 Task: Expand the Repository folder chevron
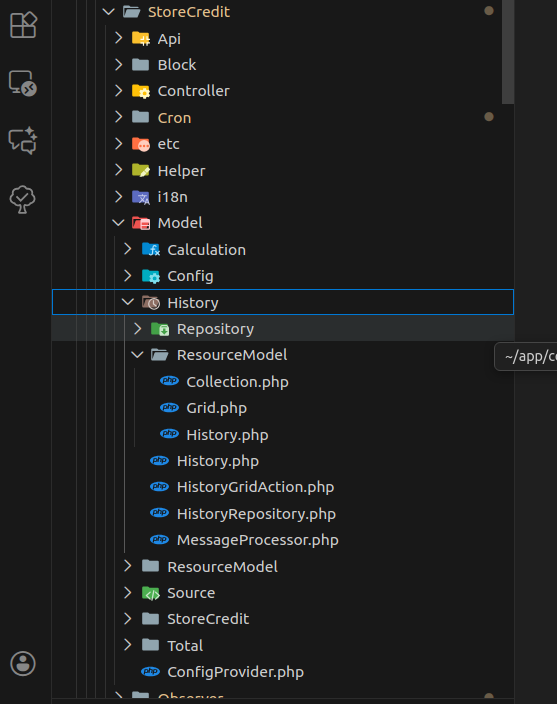(138, 329)
